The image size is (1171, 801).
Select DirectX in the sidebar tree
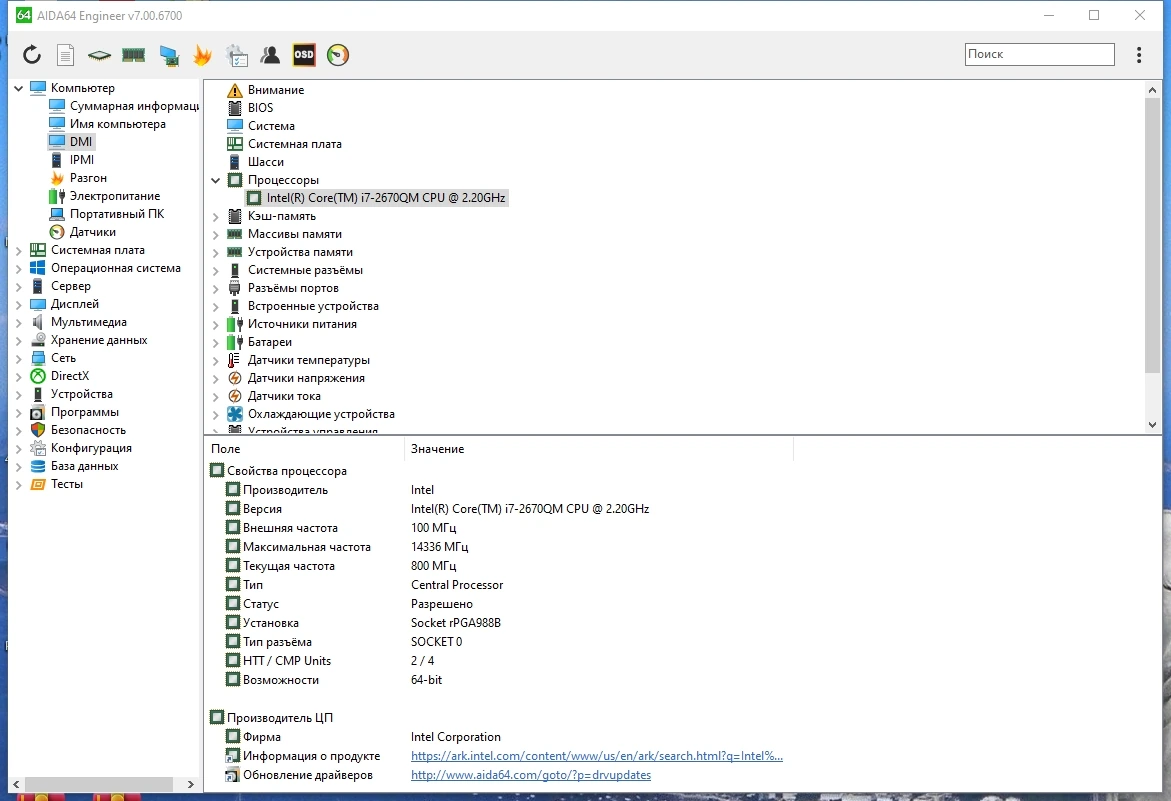(x=69, y=375)
